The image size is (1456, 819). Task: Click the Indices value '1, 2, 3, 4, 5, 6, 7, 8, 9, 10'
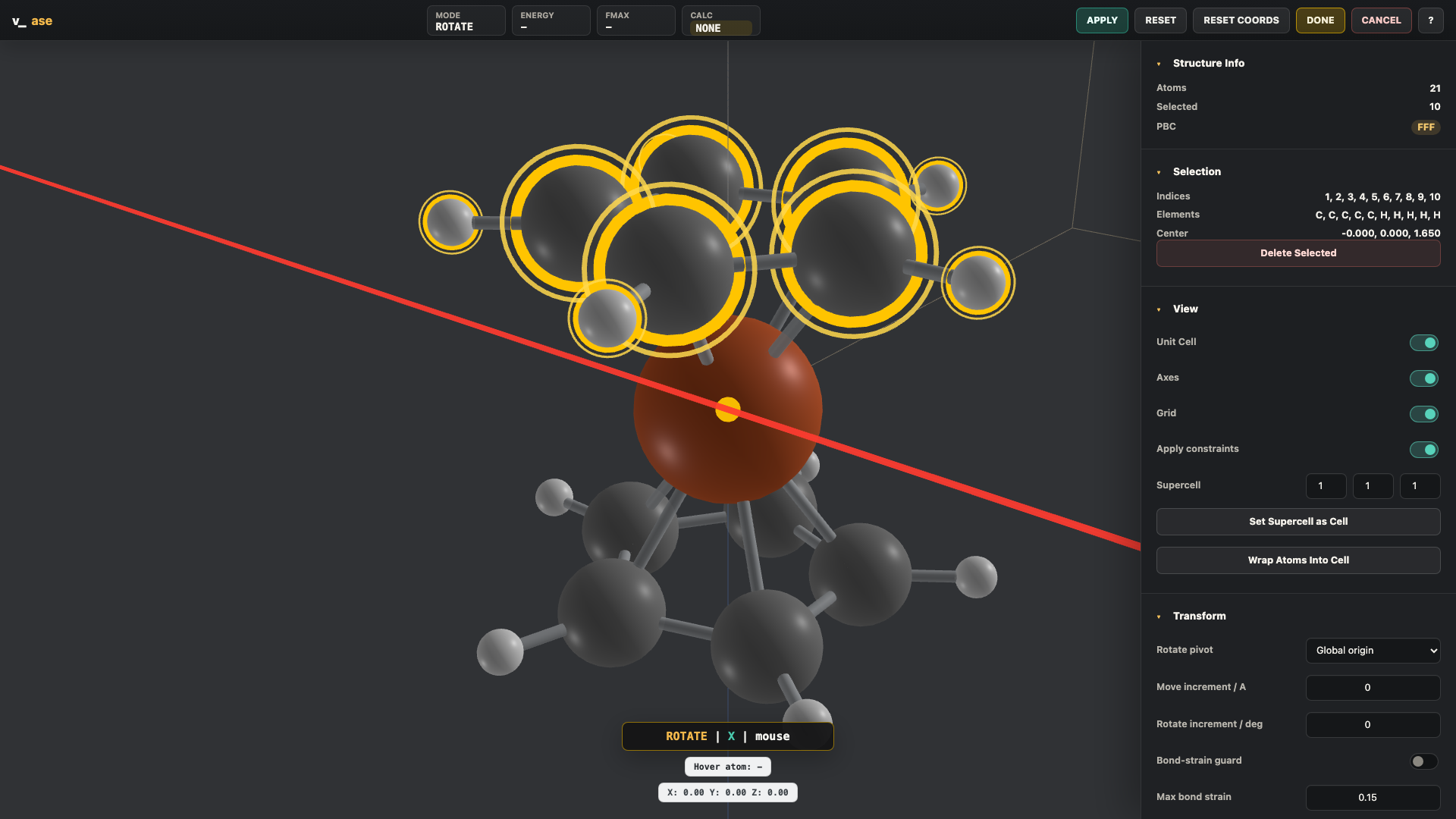pyautogui.click(x=1382, y=197)
